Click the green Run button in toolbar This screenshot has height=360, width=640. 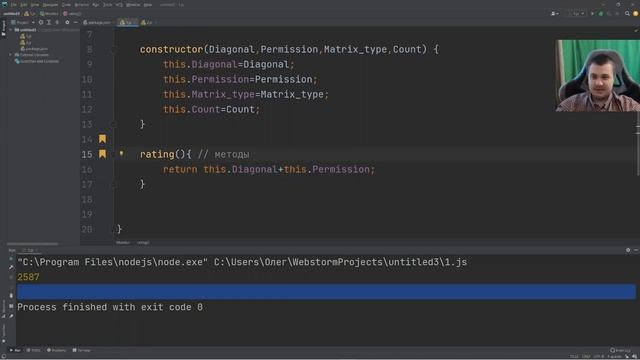tap(592, 13)
